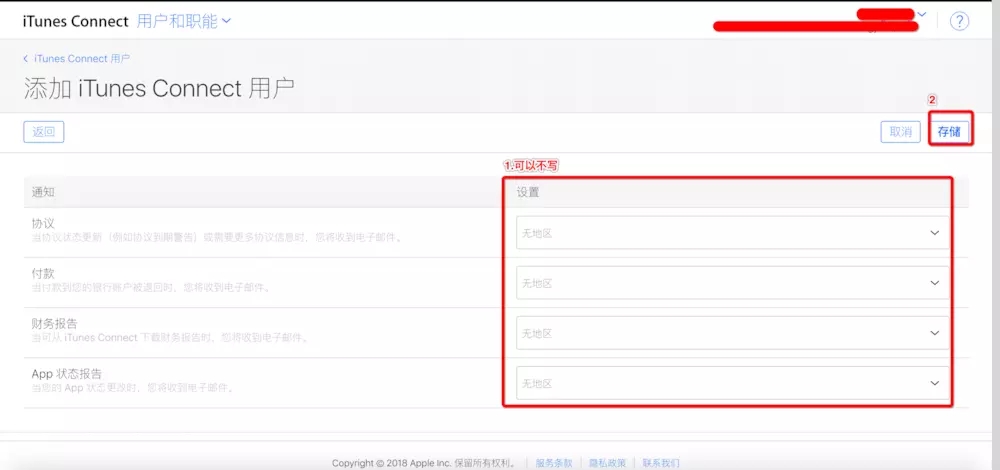
Task: Click the 取消 button
Action: pyautogui.click(x=901, y=132)
